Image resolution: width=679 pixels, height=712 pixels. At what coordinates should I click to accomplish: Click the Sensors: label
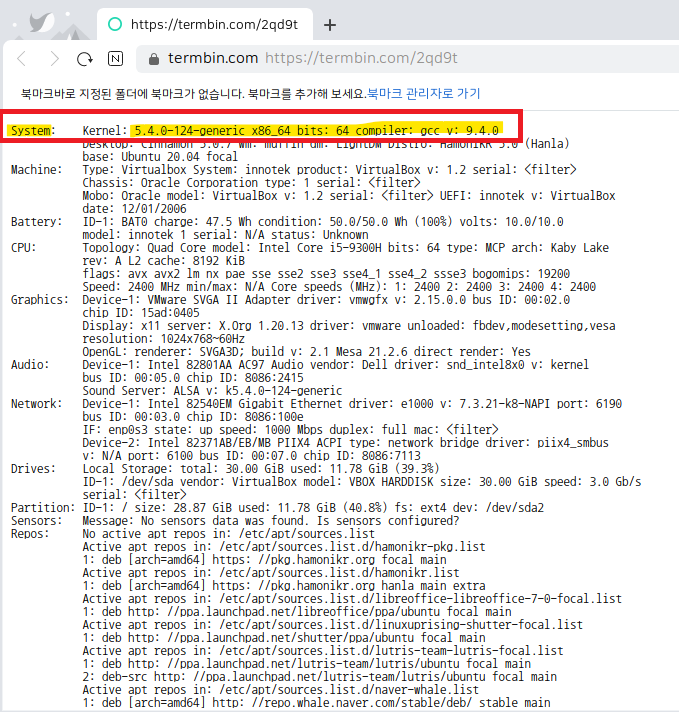36,521
